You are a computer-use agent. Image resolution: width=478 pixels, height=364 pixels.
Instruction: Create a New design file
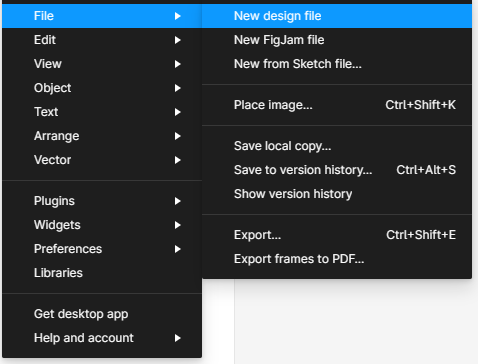(337, 16)
